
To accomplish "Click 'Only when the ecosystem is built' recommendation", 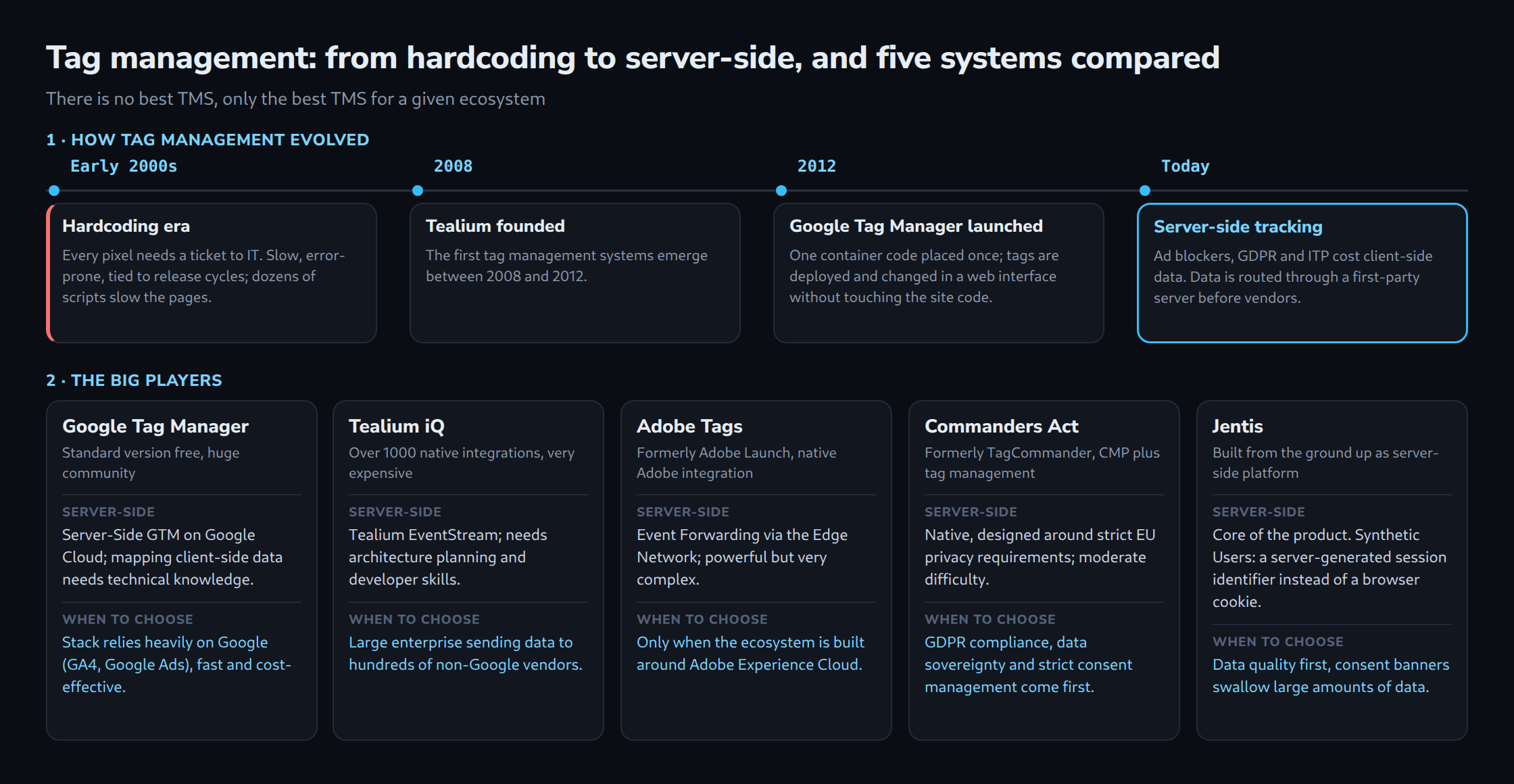I will coord(750,654).
